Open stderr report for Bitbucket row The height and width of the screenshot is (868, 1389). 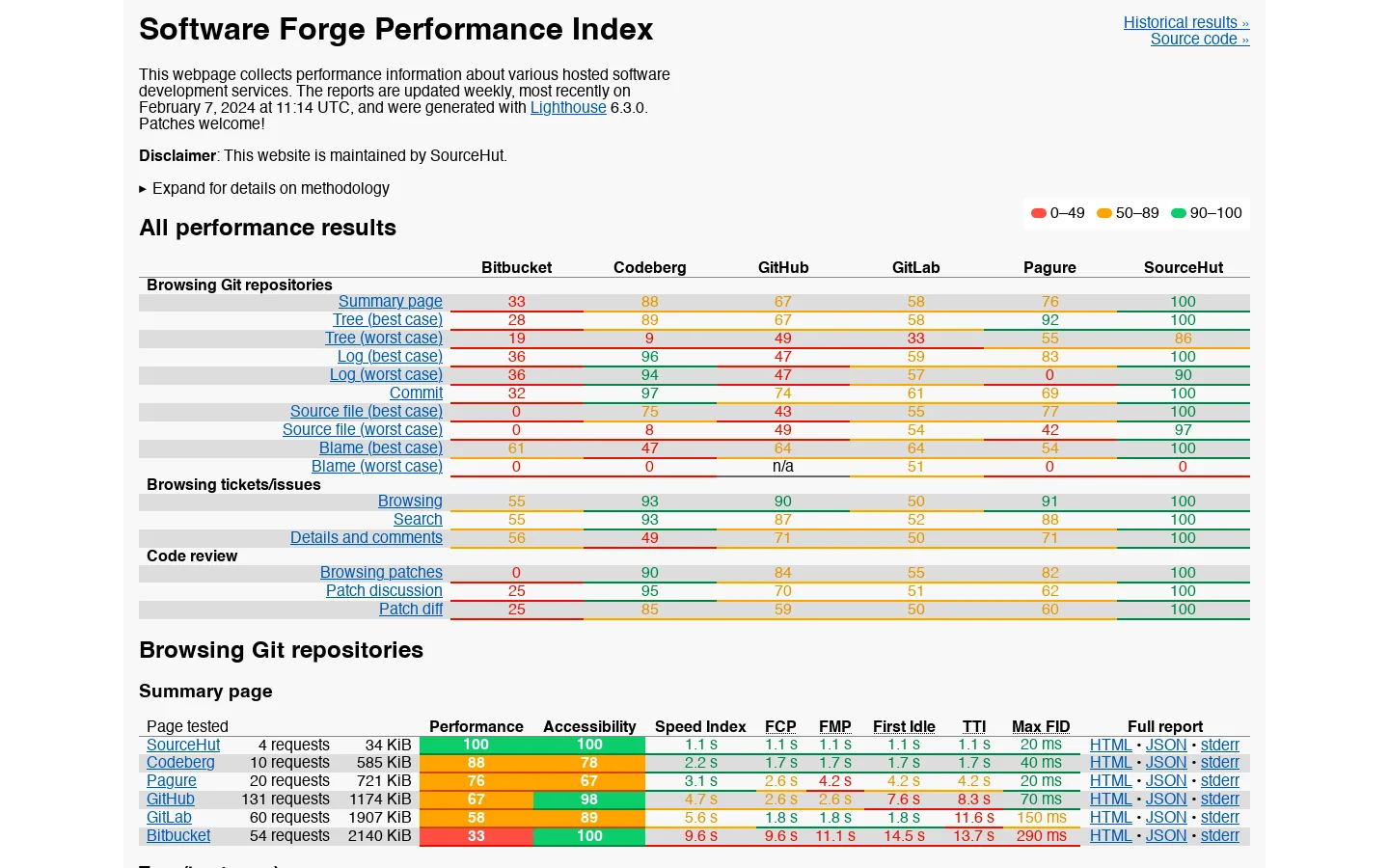tap(1219, 835)
